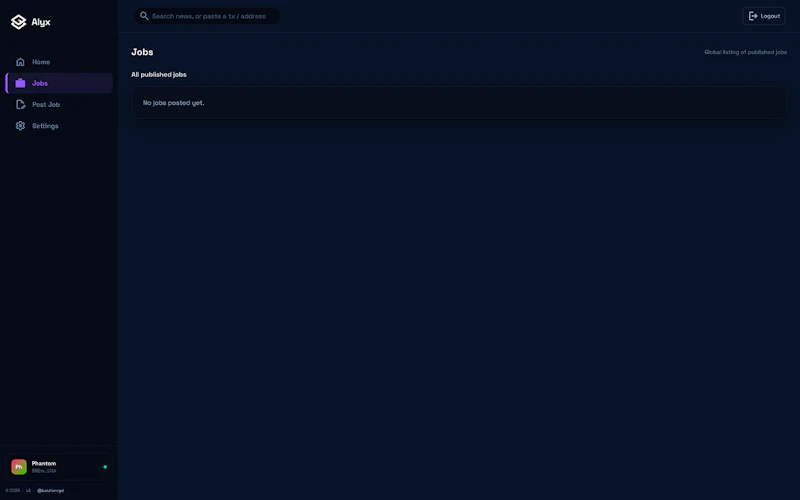Image resolution: width=800 pixels, height=500 pixels.
Task: Click the Jobs briefcase icon
Action: [20, 83]
